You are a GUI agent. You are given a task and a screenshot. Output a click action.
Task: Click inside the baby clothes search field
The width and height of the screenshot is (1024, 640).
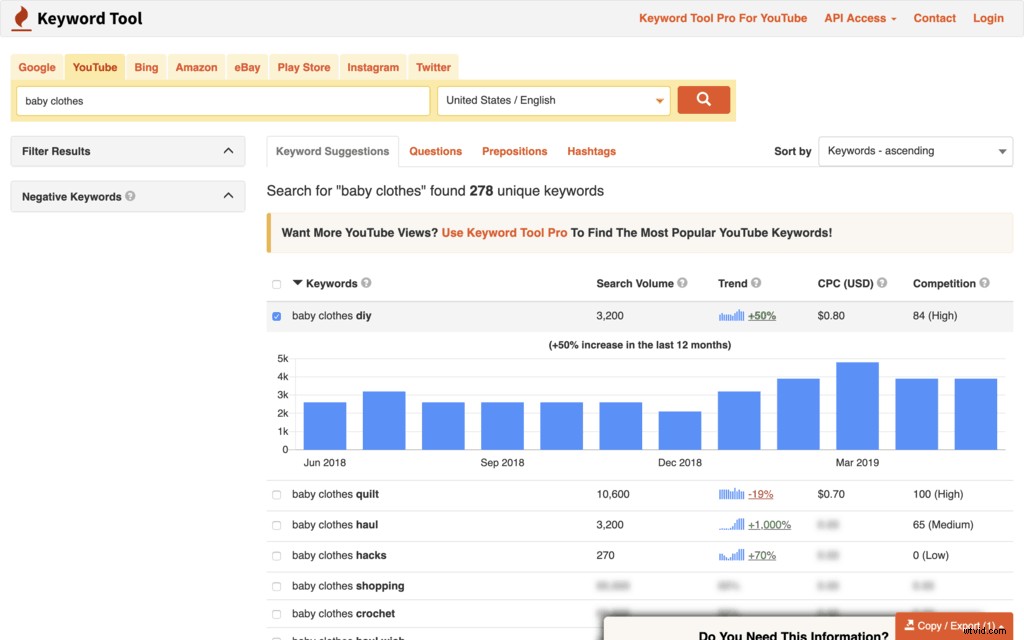pos(220,99)
